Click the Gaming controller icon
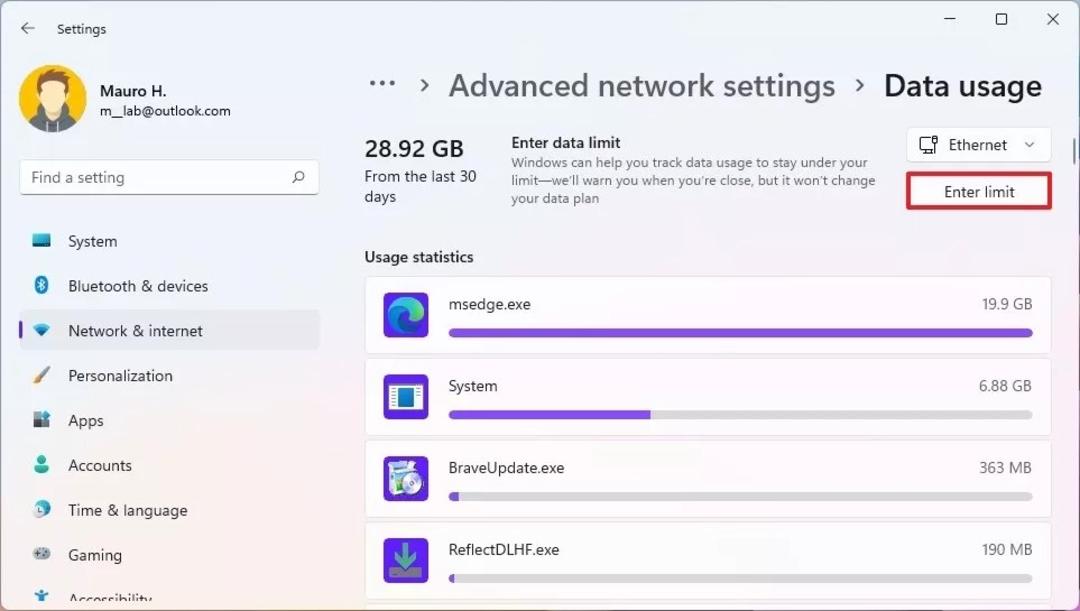This screenshot has height=611, width=1080. [x=41, y=554]
